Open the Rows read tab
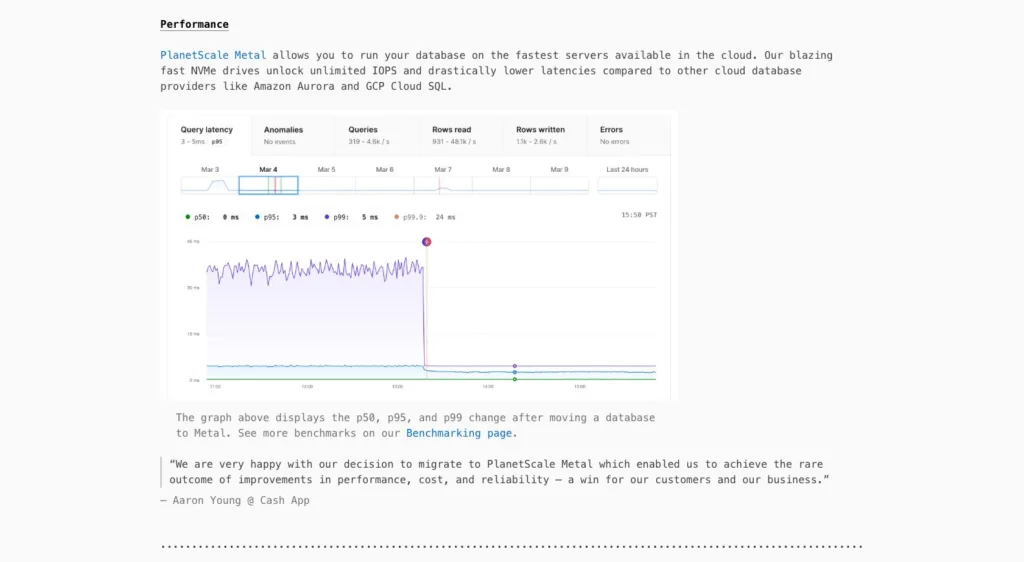1024x562 pixels. [x=460, y=135]
